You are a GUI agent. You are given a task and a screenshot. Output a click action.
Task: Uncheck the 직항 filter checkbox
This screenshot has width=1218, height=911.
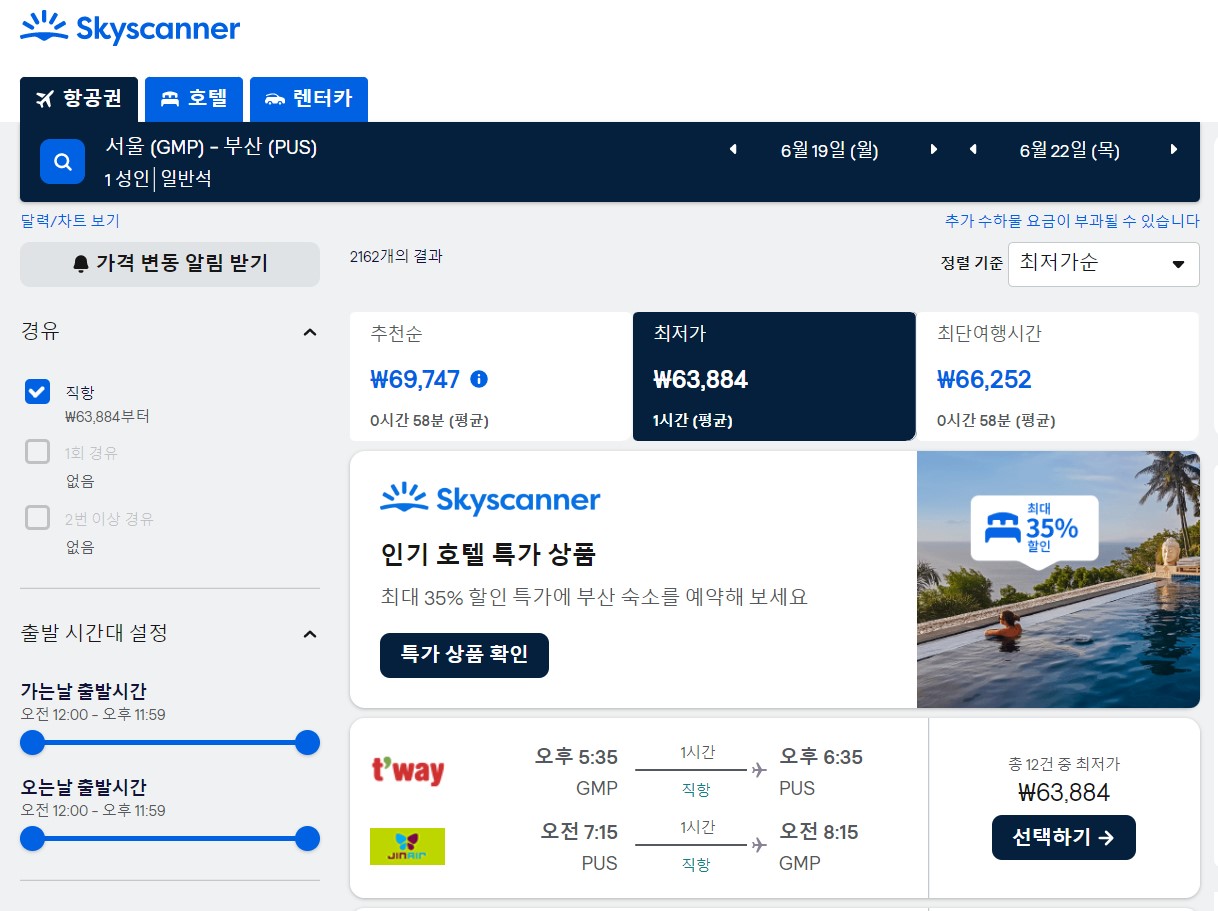point(37,392)
